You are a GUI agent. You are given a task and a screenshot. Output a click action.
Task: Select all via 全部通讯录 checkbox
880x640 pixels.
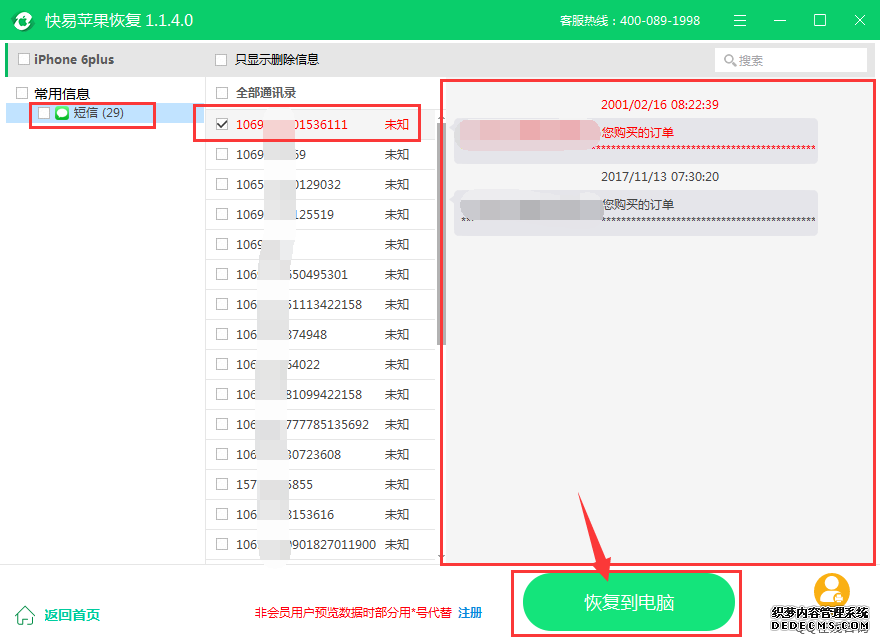(222, 93)
